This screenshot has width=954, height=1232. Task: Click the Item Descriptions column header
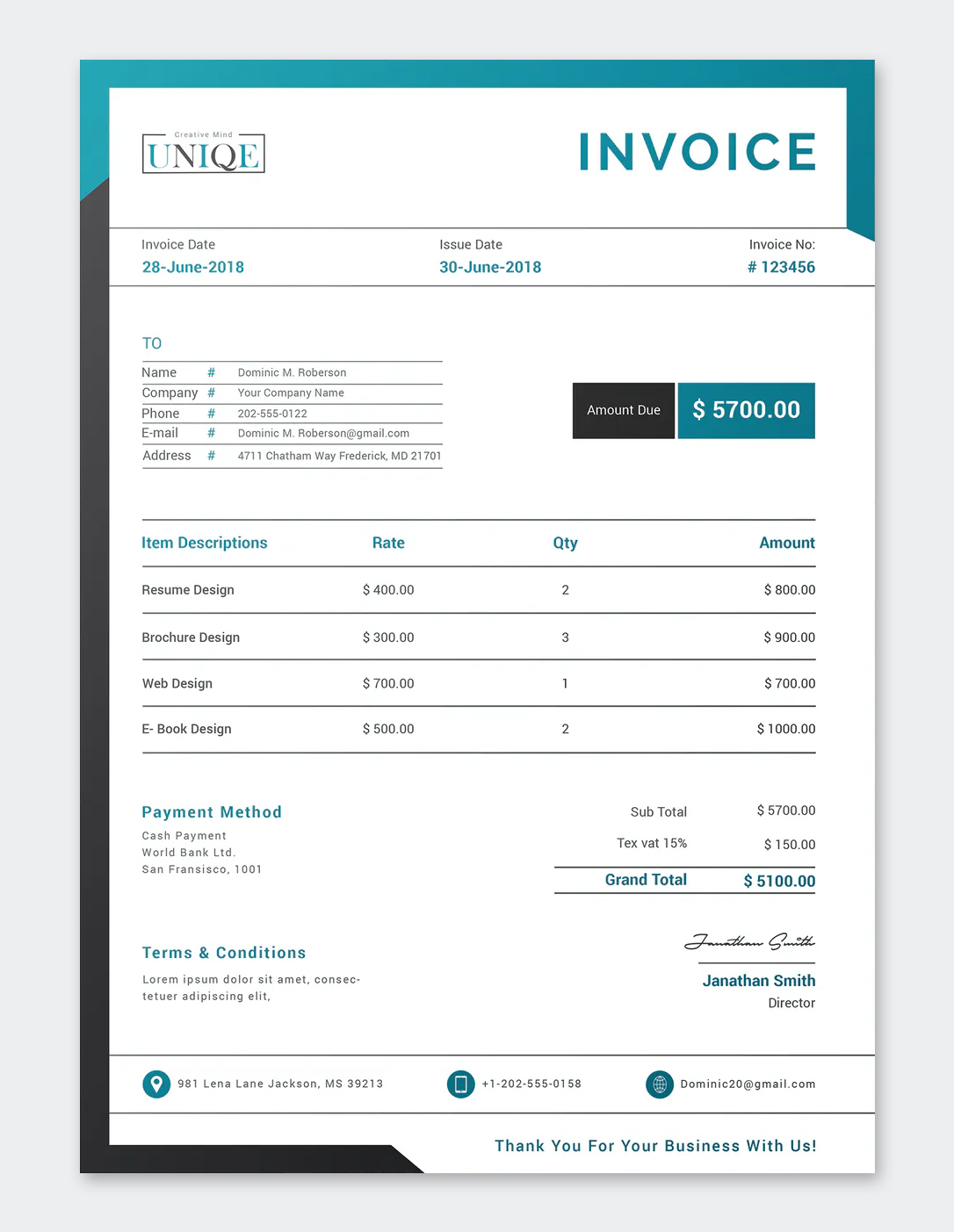tap(205, 543)
